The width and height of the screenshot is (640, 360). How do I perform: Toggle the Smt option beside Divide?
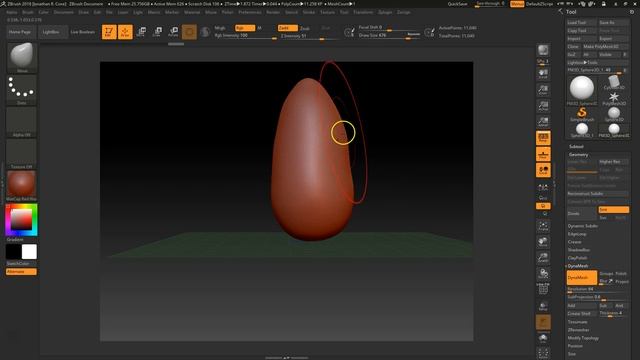coord(613,210)
